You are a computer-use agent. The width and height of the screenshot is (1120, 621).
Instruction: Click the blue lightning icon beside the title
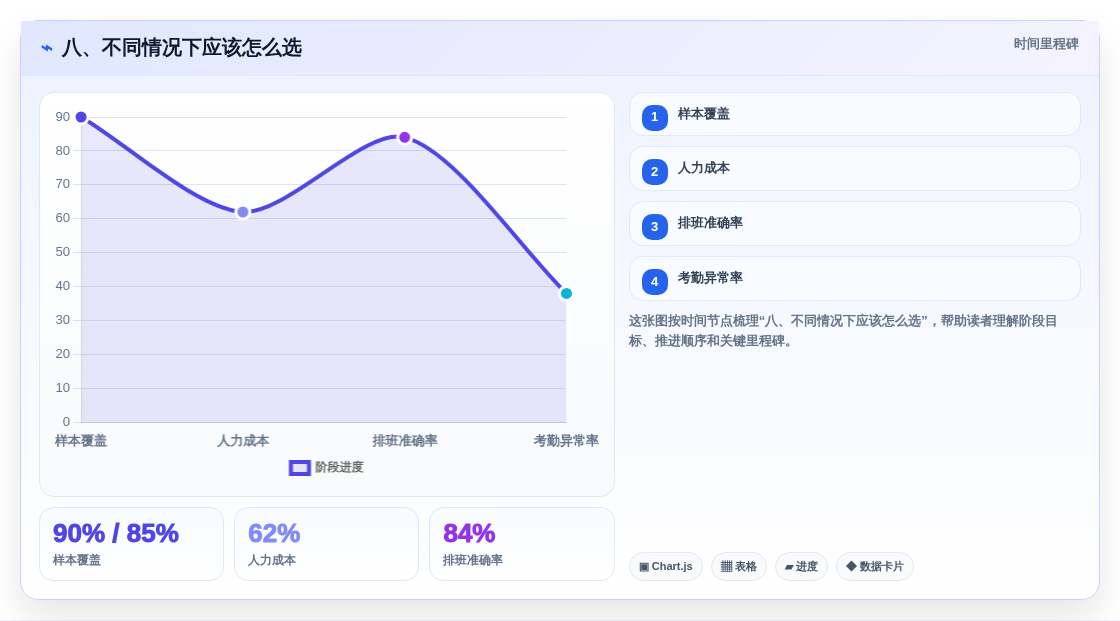tap(47, 48)
